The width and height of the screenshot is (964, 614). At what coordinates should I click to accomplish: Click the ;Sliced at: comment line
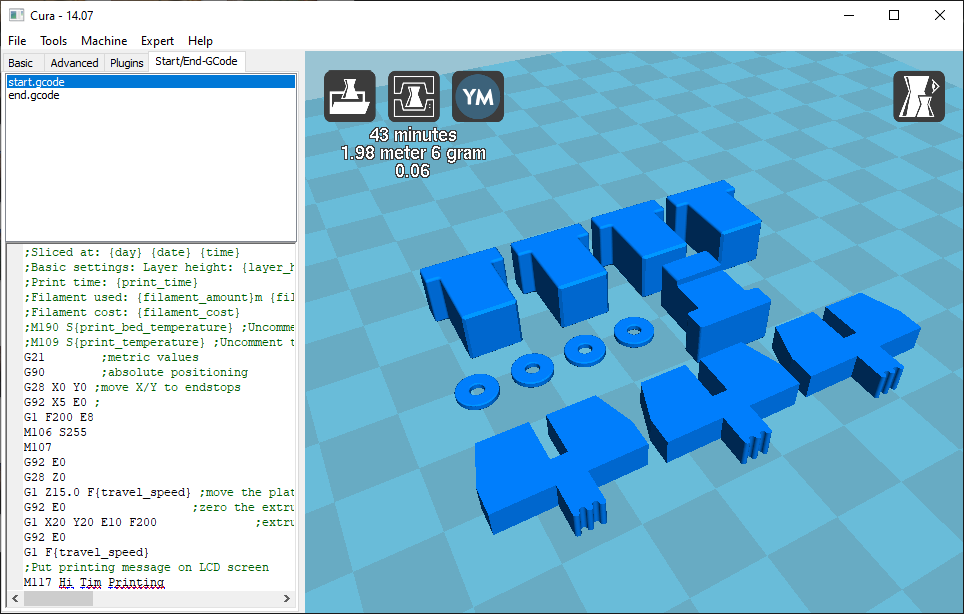[132, 252]
